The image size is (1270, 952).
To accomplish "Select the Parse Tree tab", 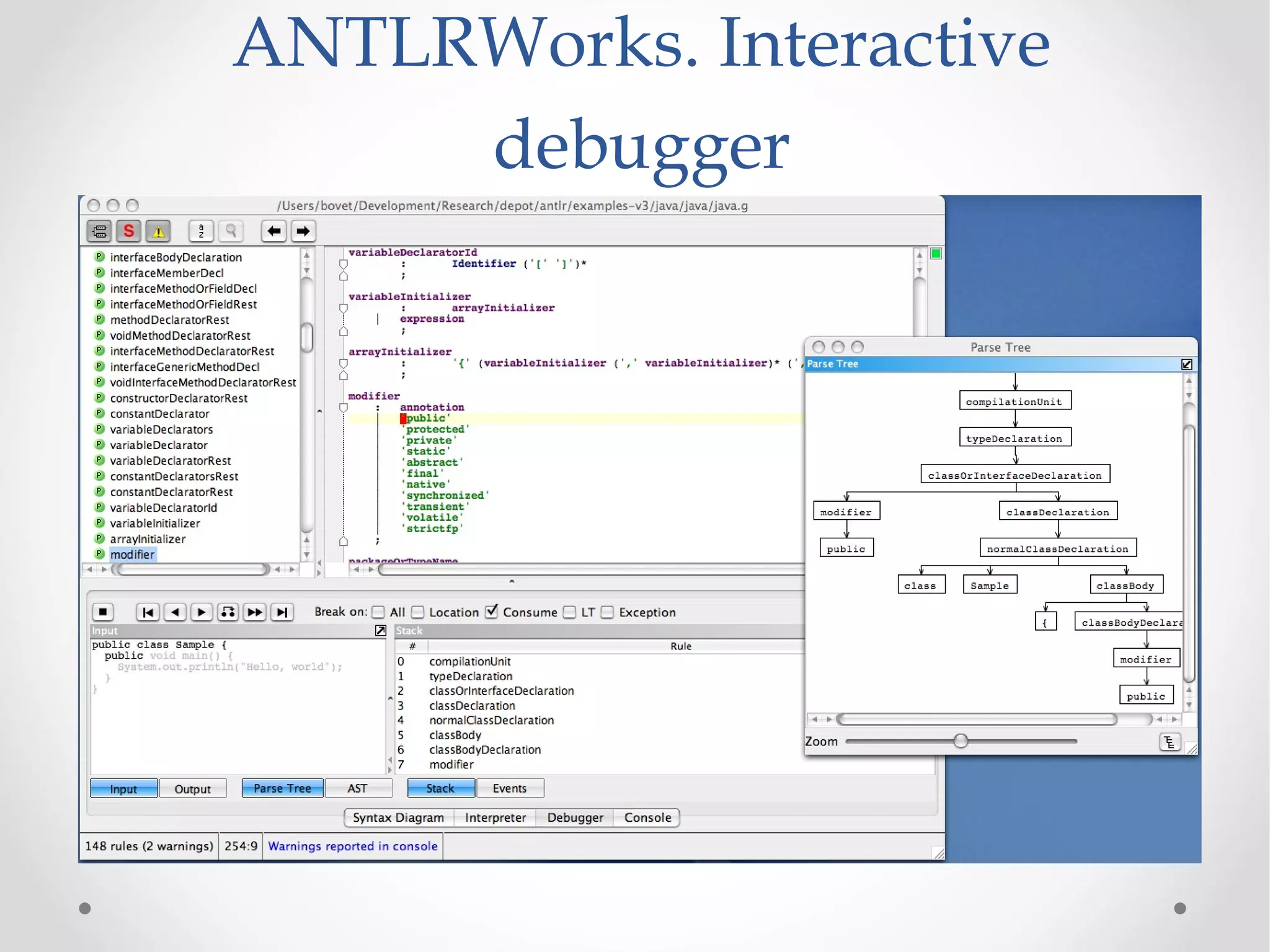I will 282,788.
